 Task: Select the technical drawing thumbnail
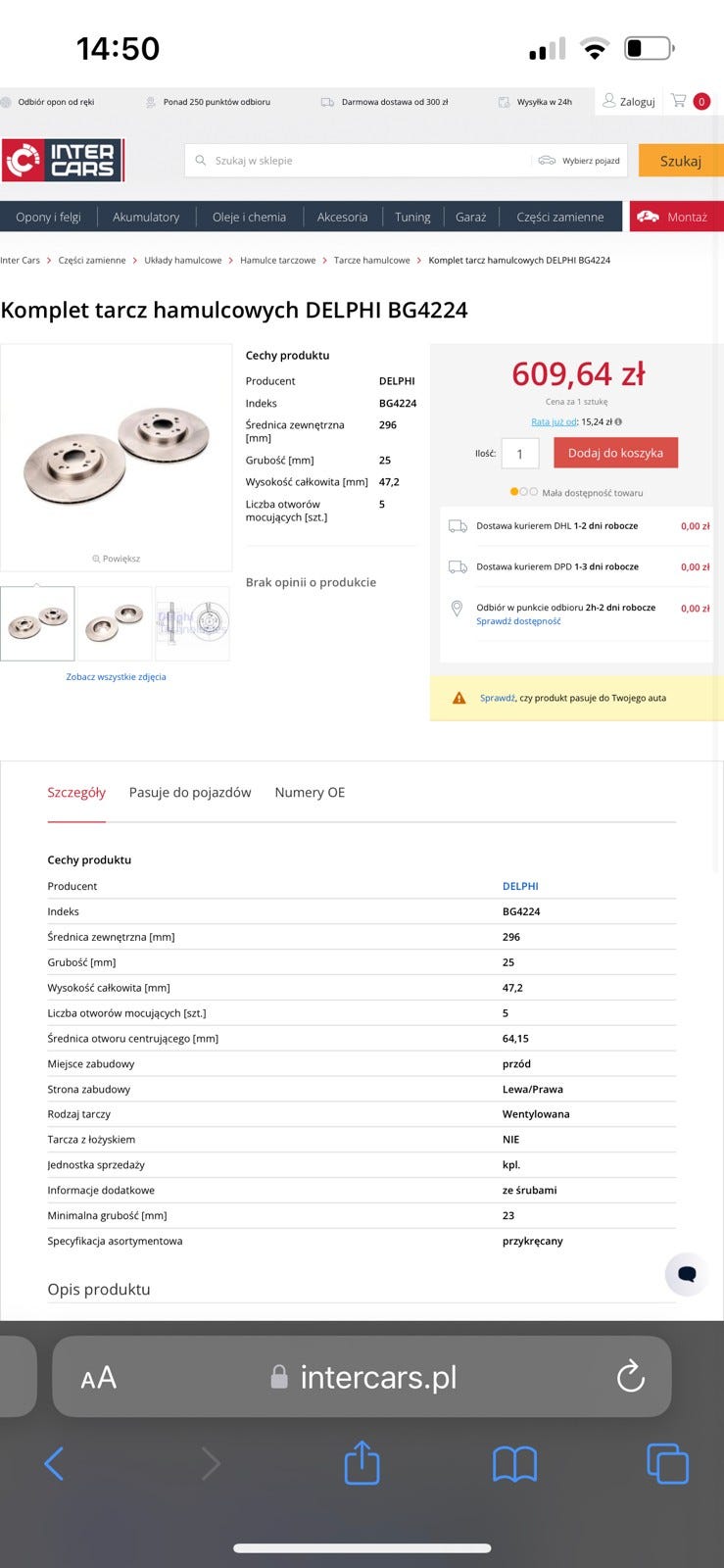(192, 623)
